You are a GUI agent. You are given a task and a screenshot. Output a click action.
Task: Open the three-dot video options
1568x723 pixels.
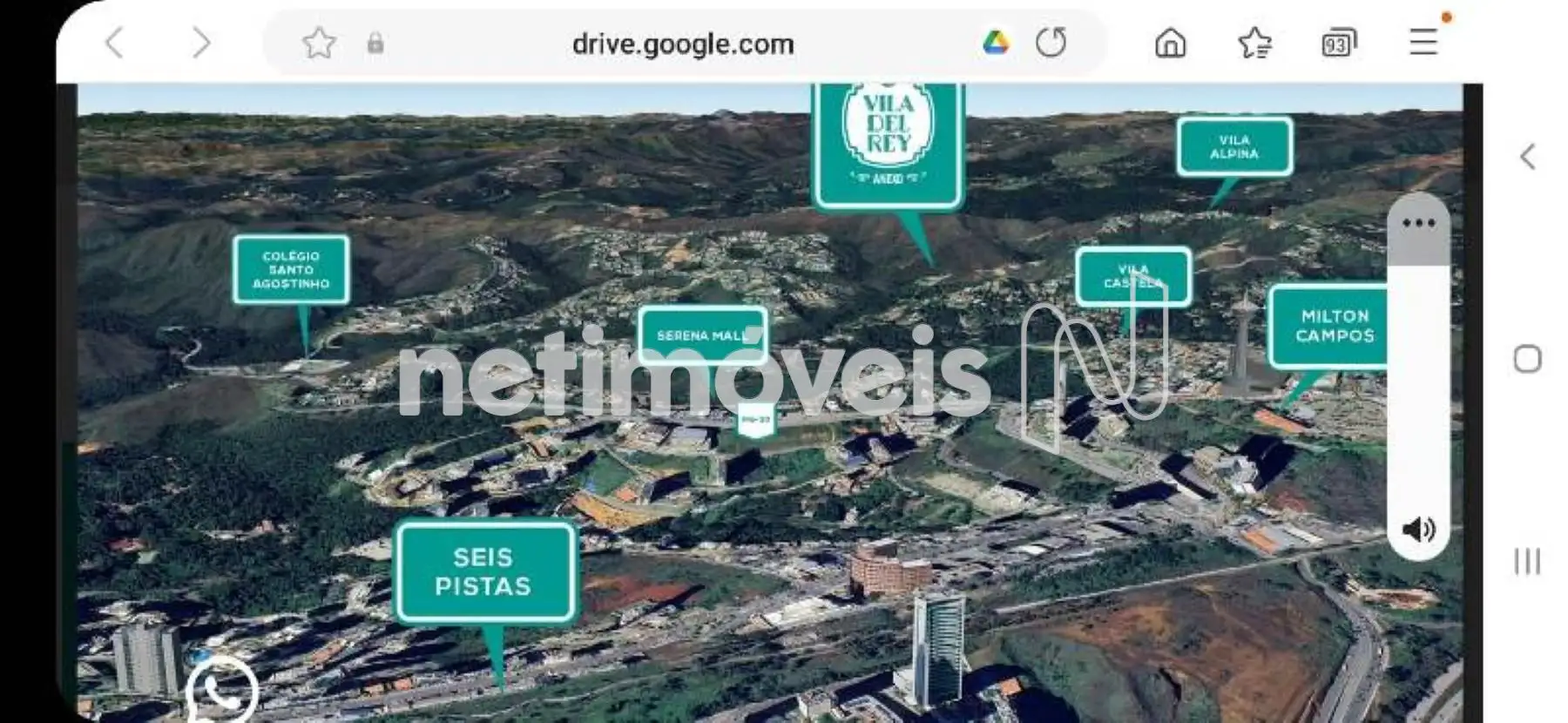pyautogui.click(x=1418, y=224)
